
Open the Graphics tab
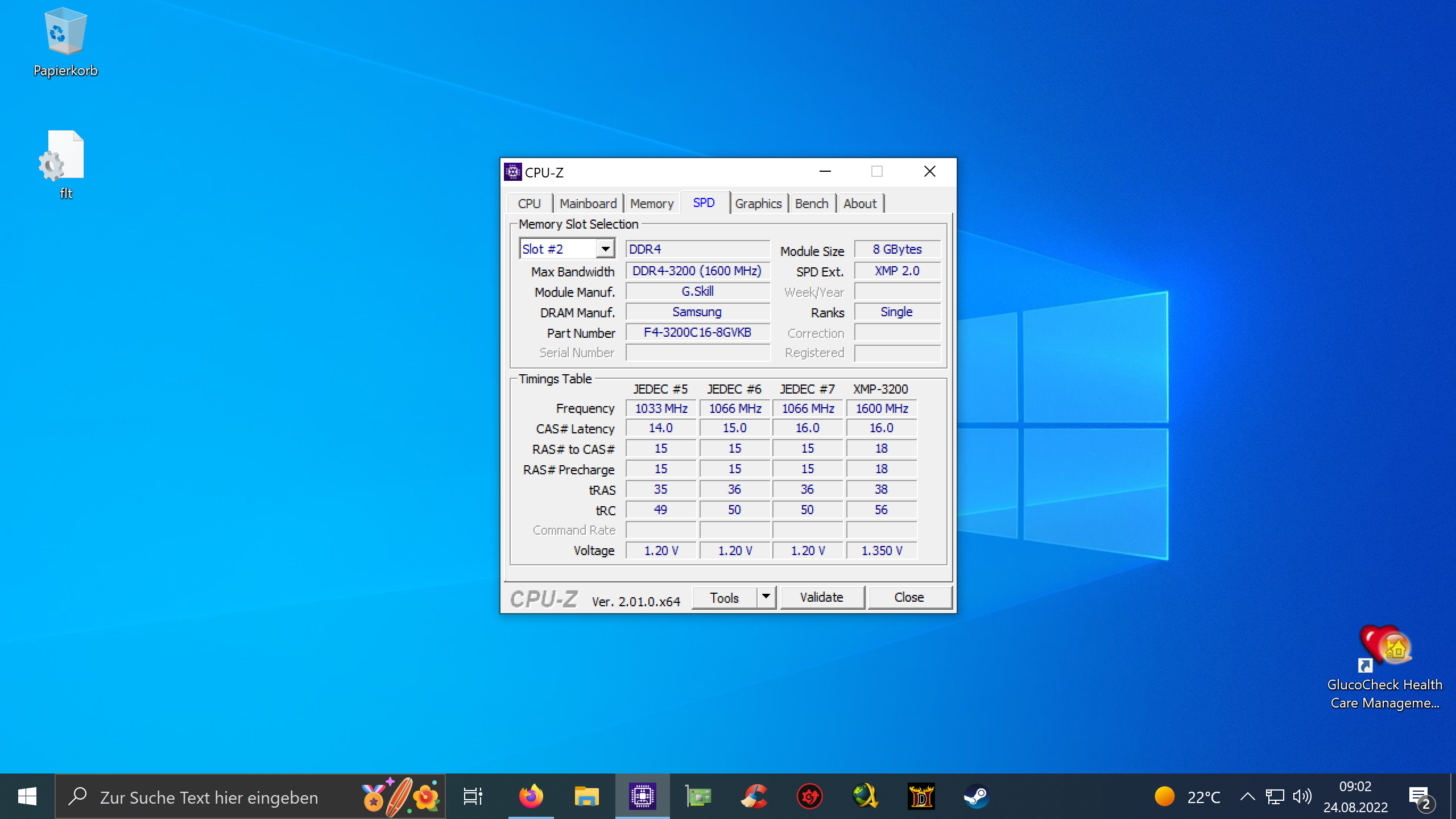(758, 204)
